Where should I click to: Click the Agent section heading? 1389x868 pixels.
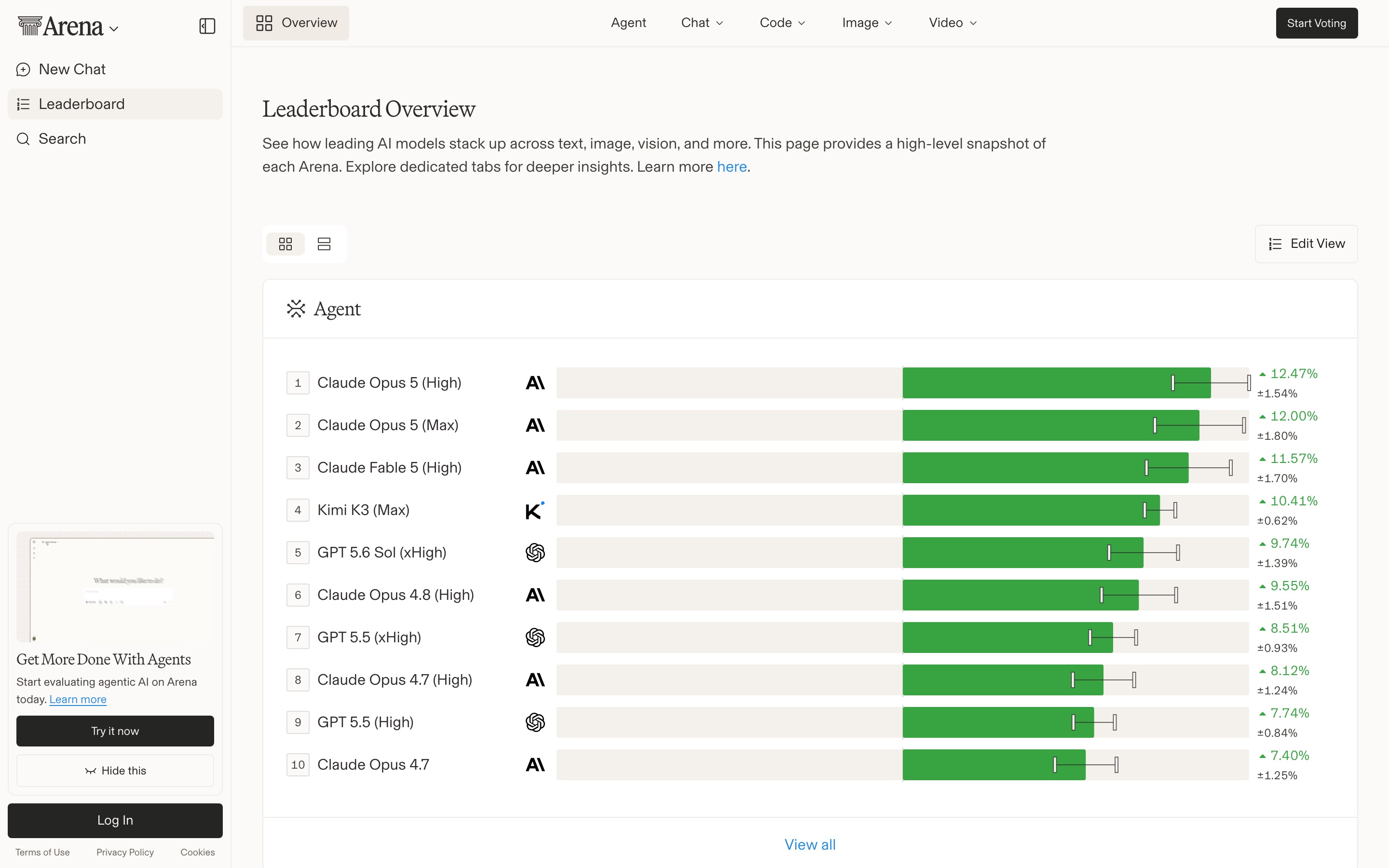pos(337,309)
